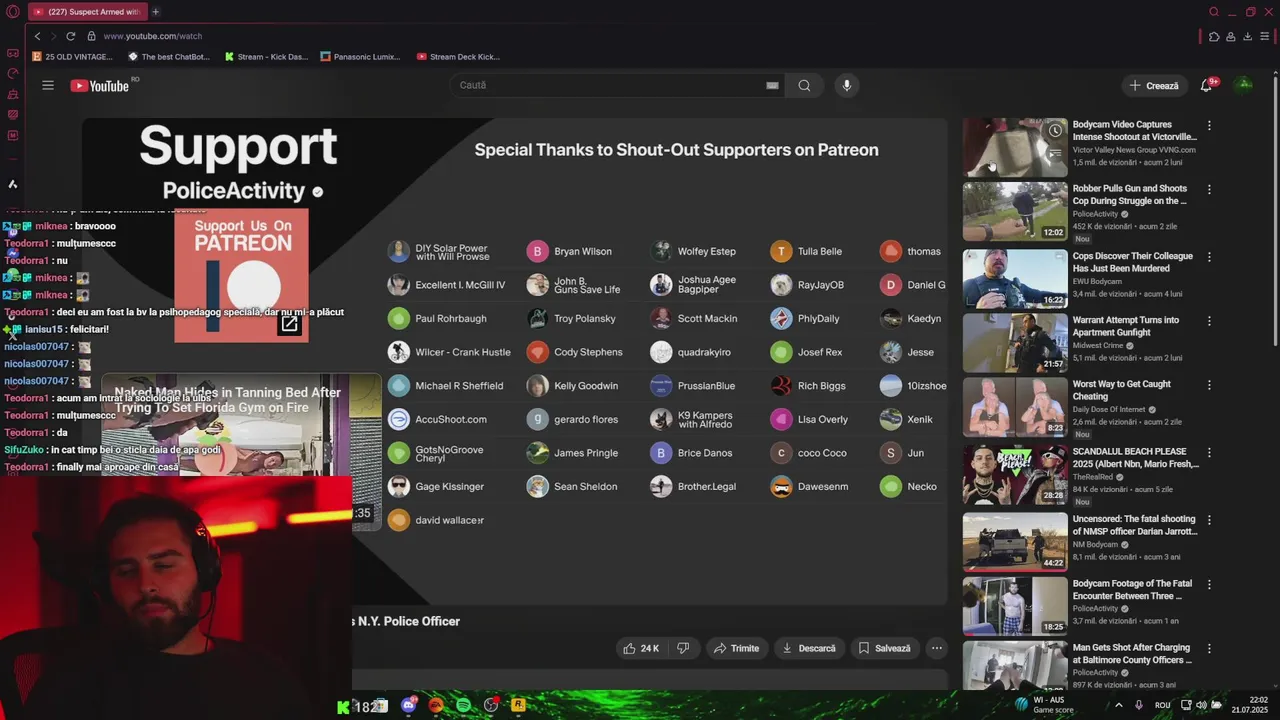This screenshot has height=720, width=1280.
Task: Open the browser tab search icon
Action: [1214, 12]
